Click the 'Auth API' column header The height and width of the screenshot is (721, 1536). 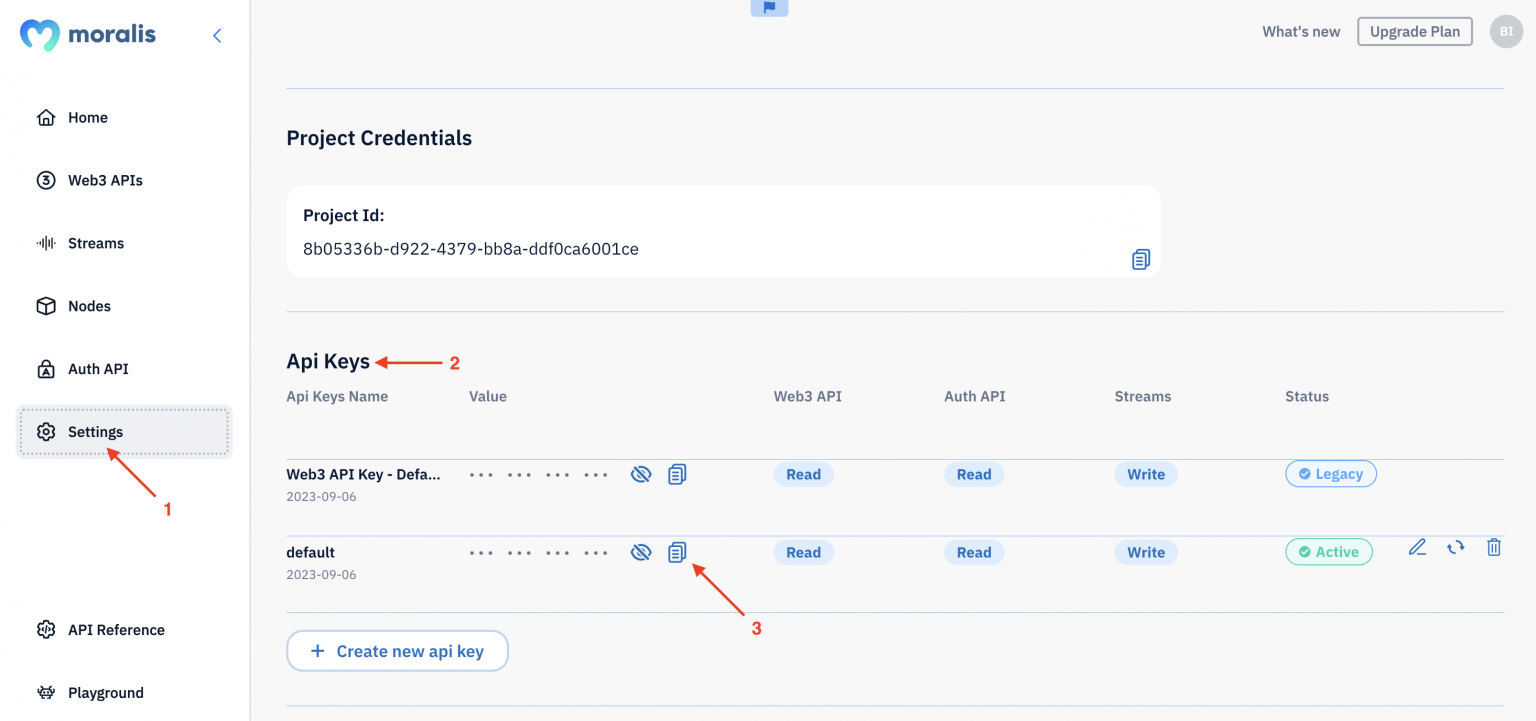pyautogui.click(x=975, y=397)
